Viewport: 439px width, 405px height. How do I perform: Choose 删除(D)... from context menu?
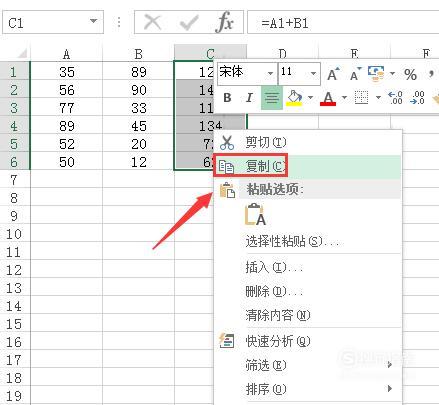(x=308, y=291)
